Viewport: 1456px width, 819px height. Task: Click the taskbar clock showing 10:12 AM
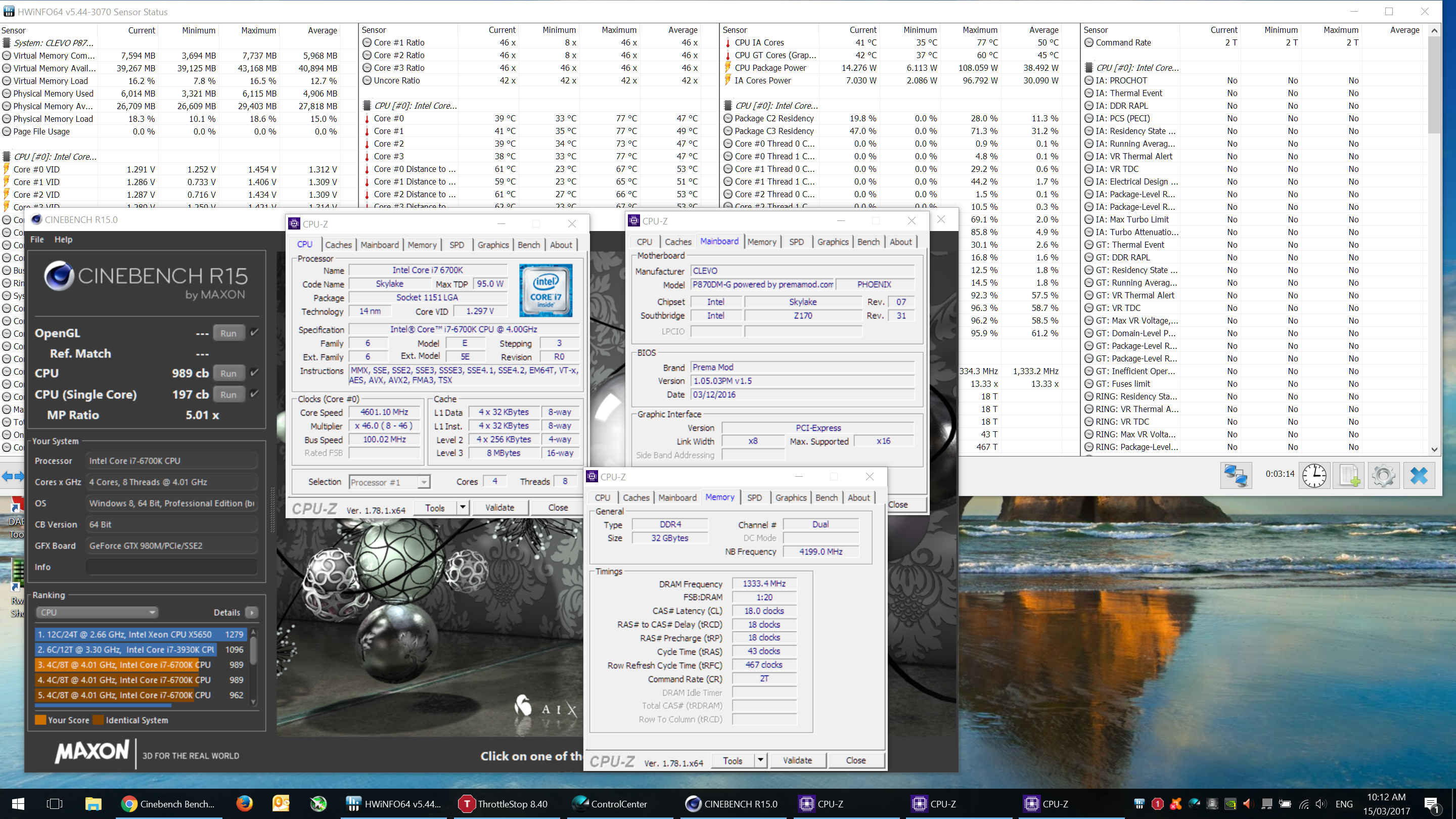pyautogui.click(x=1386, y=804)
